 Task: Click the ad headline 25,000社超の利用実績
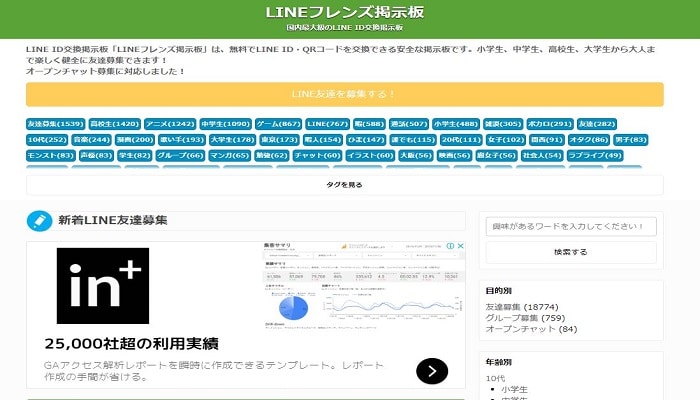(131, 344)
